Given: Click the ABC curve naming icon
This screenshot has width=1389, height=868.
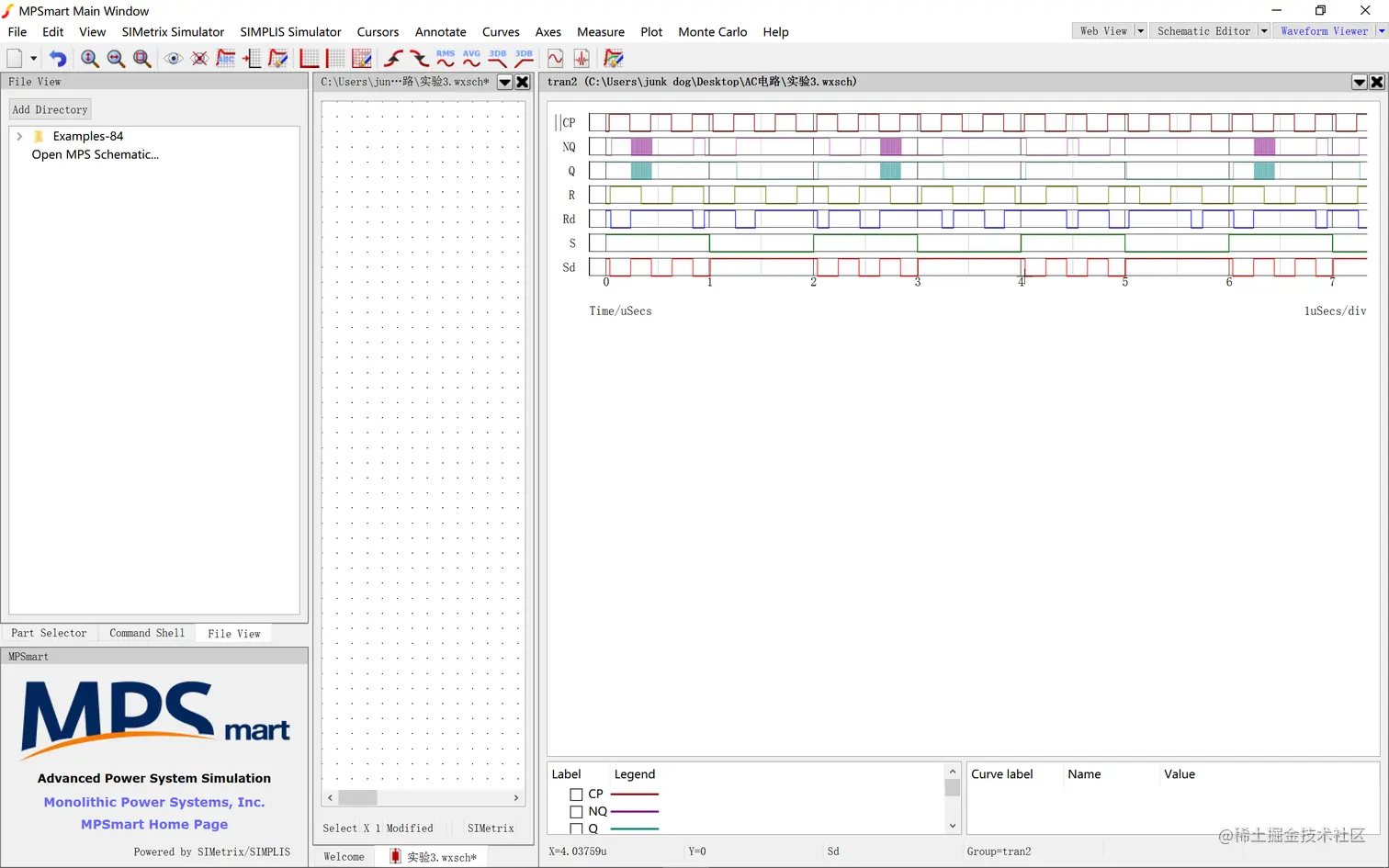Looking at the screenshot, I should (226, 59).
